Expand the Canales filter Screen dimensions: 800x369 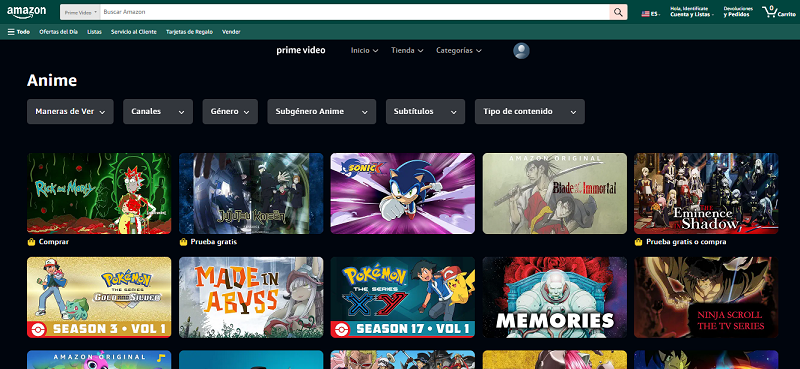tap(158, 112)
